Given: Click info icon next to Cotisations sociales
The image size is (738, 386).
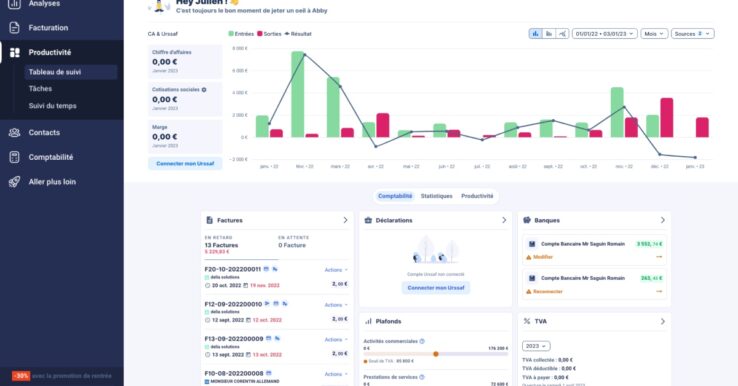Looking at the screenshot, I should click(204, 89).
